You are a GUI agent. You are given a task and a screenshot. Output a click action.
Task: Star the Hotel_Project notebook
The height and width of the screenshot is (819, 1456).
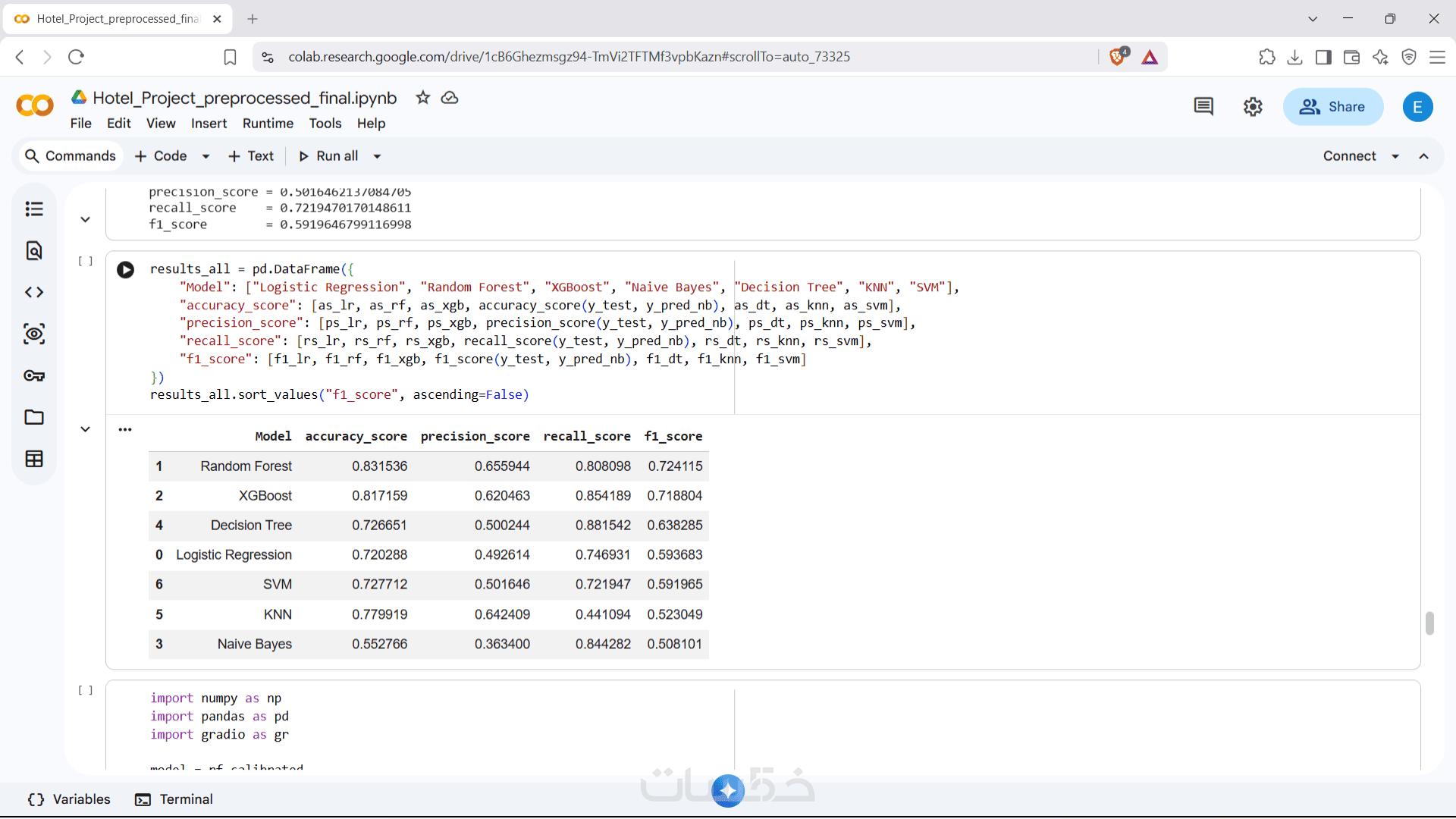pos(423,98)
